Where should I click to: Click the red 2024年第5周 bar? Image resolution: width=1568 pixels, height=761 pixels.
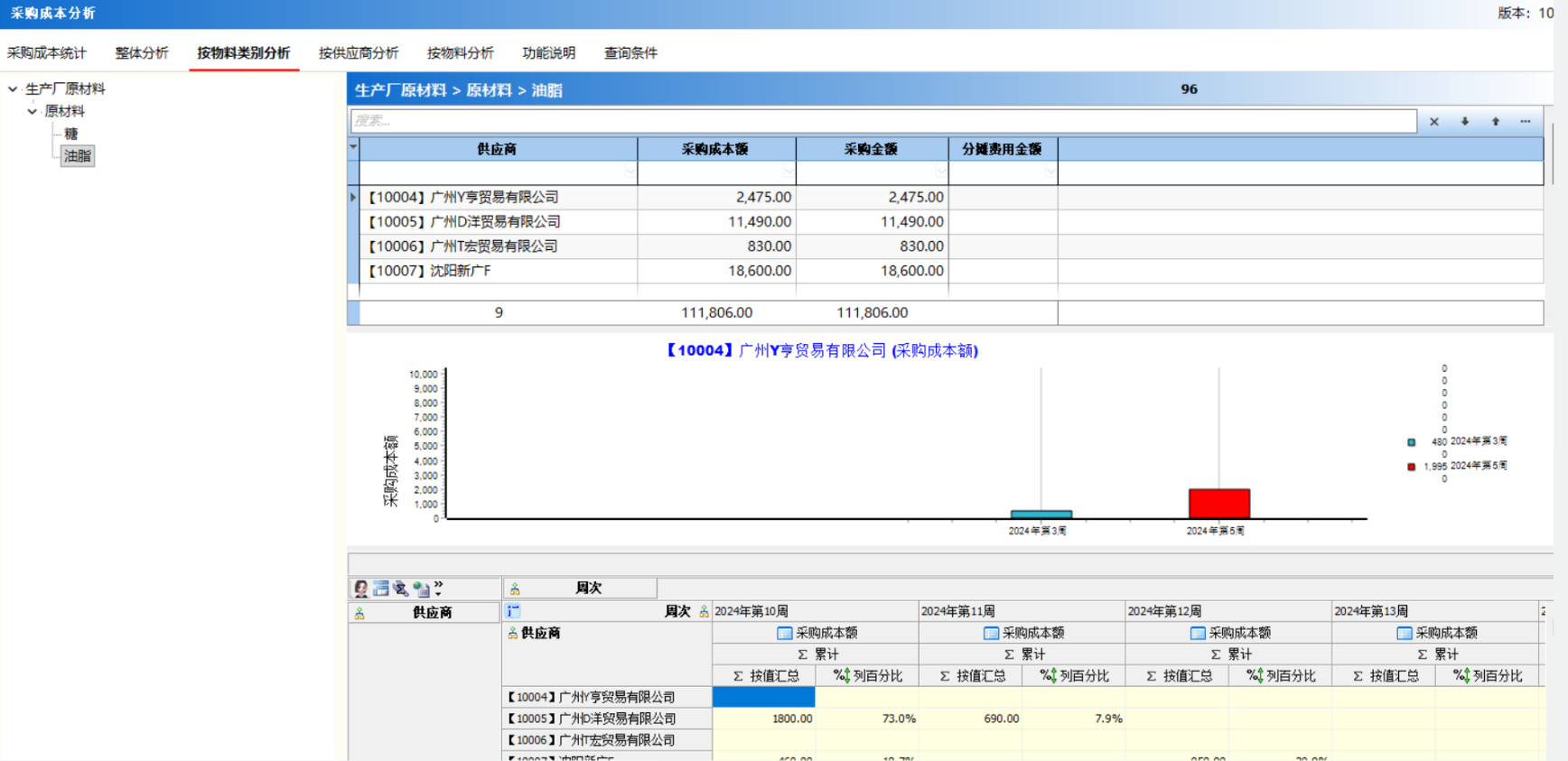(x=1218, y=503)
